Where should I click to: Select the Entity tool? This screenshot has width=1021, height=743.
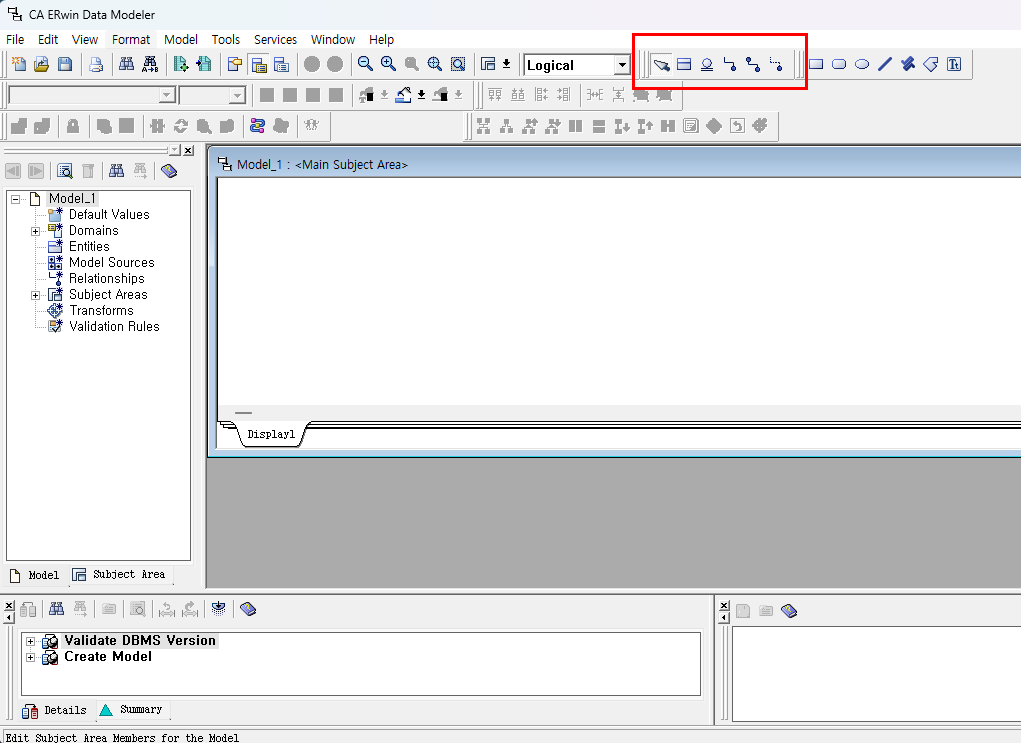point(684,64)
